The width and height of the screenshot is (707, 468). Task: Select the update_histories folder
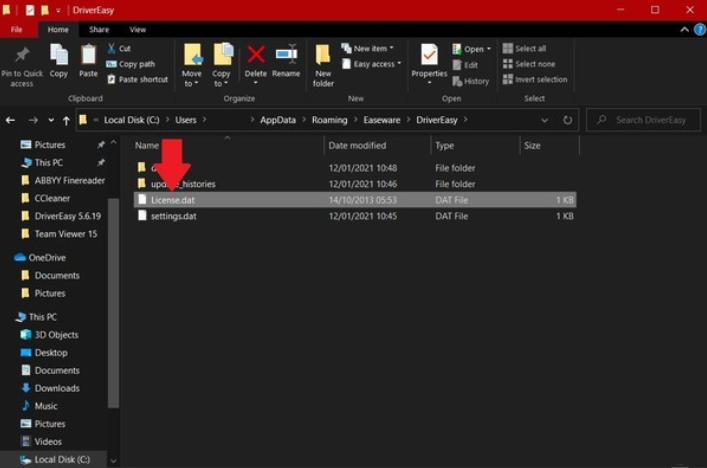pos(355,184)
